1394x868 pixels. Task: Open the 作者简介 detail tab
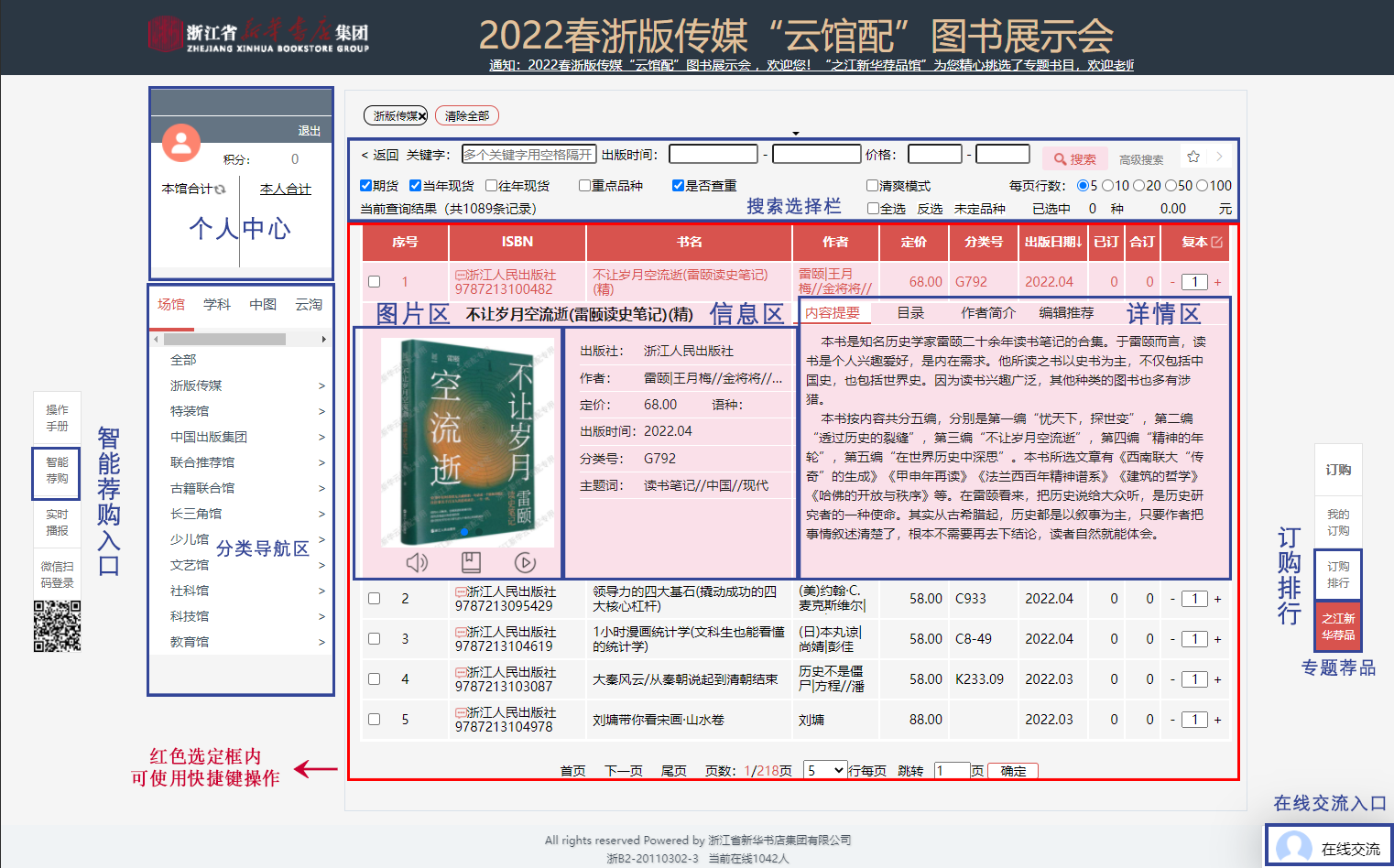[987, 313]
